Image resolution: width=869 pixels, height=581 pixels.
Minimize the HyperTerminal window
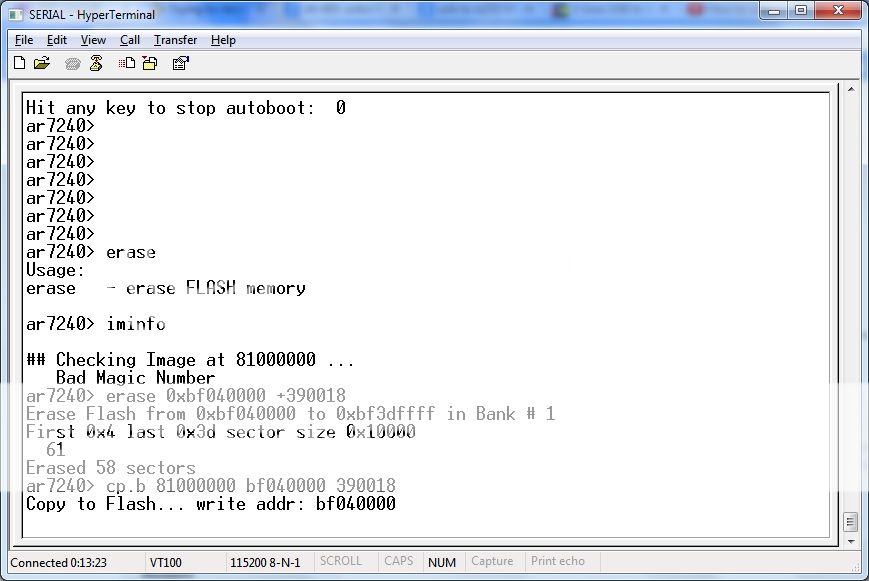[775, 11]
